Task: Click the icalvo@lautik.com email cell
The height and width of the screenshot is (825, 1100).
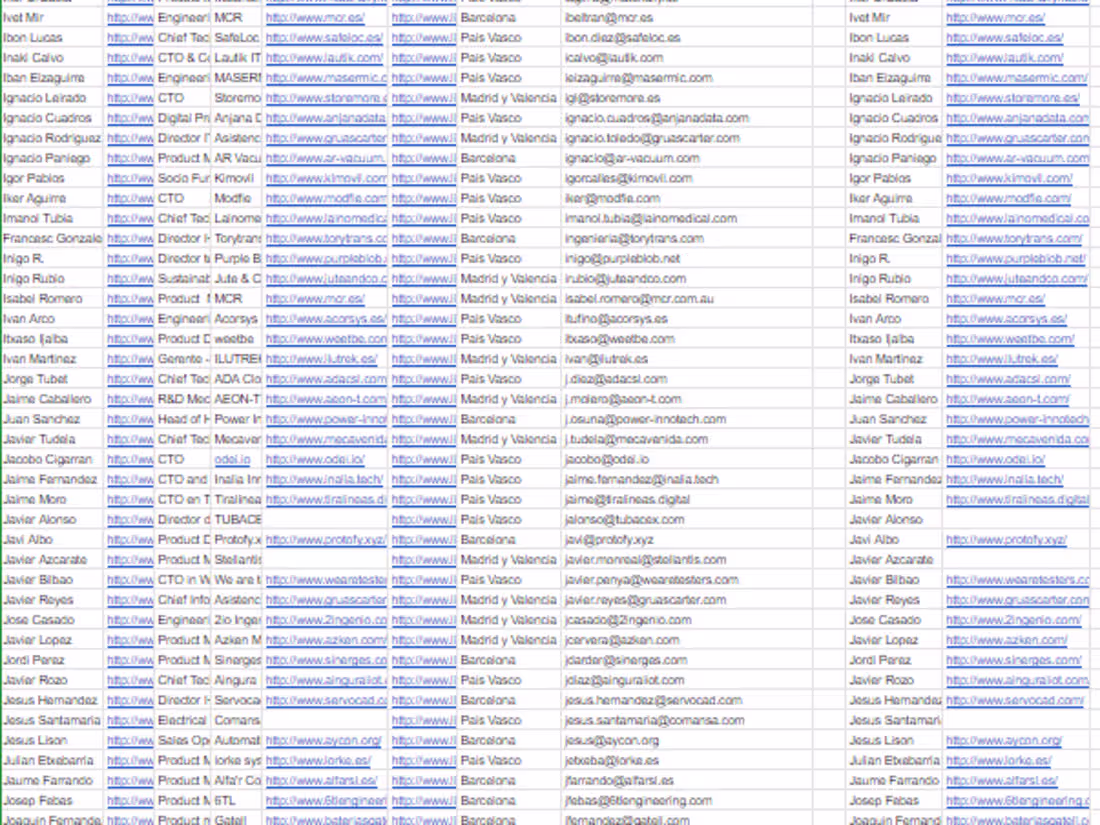Action: [x=613, y=58]
